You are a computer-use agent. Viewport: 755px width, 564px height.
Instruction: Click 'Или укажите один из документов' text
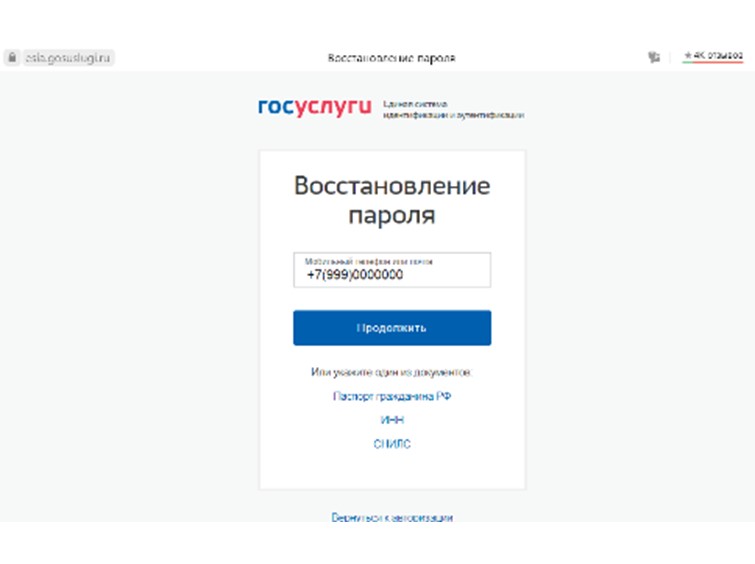[391, 372]
